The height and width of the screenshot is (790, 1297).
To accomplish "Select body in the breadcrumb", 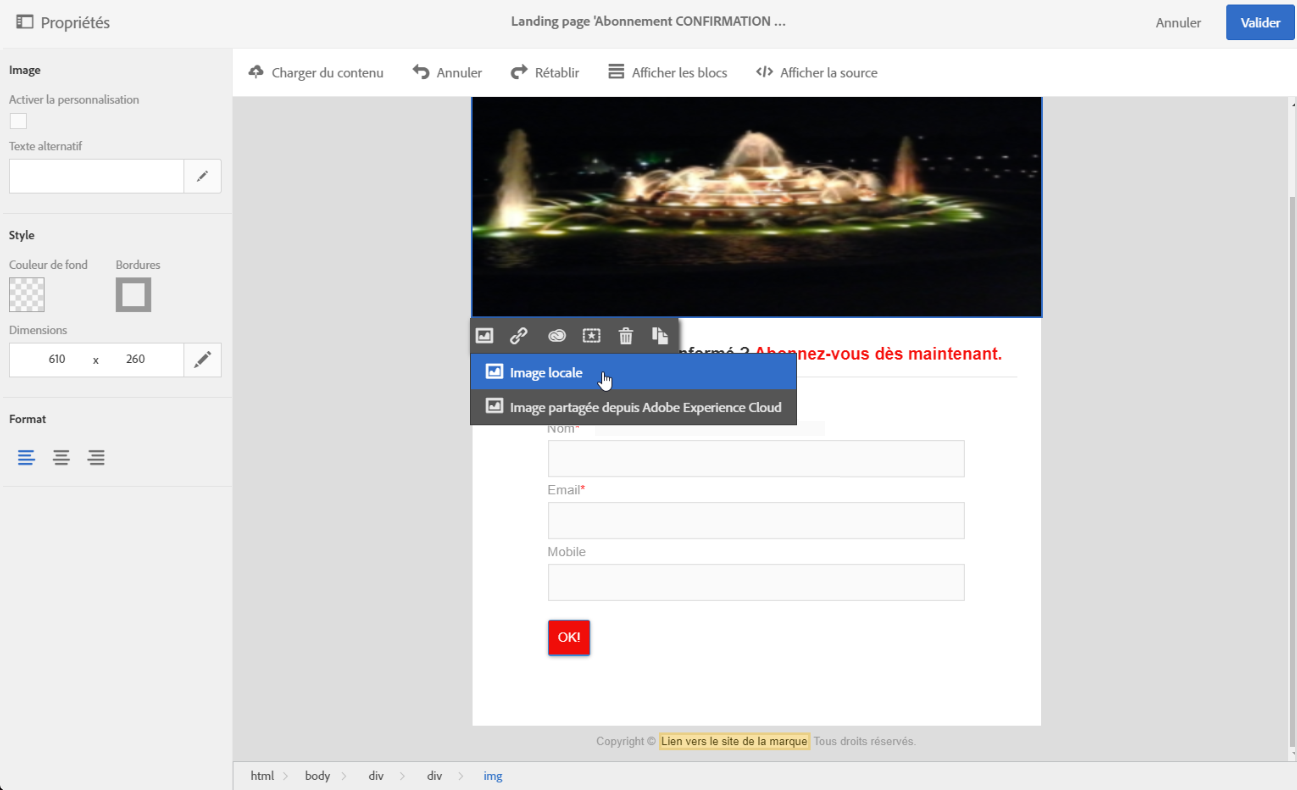I will coord(317,776).
